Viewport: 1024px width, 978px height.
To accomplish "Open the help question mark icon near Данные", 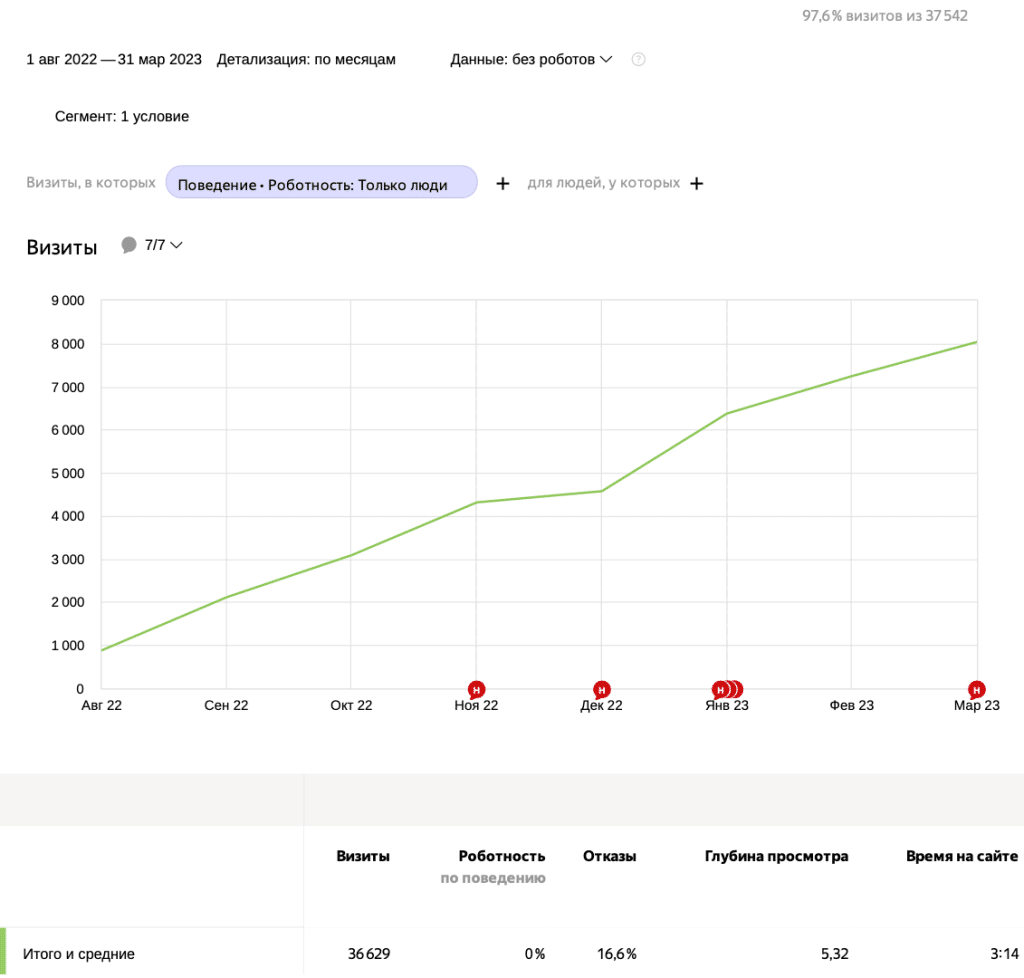I will pyautogui.click(x=638, y=59).
